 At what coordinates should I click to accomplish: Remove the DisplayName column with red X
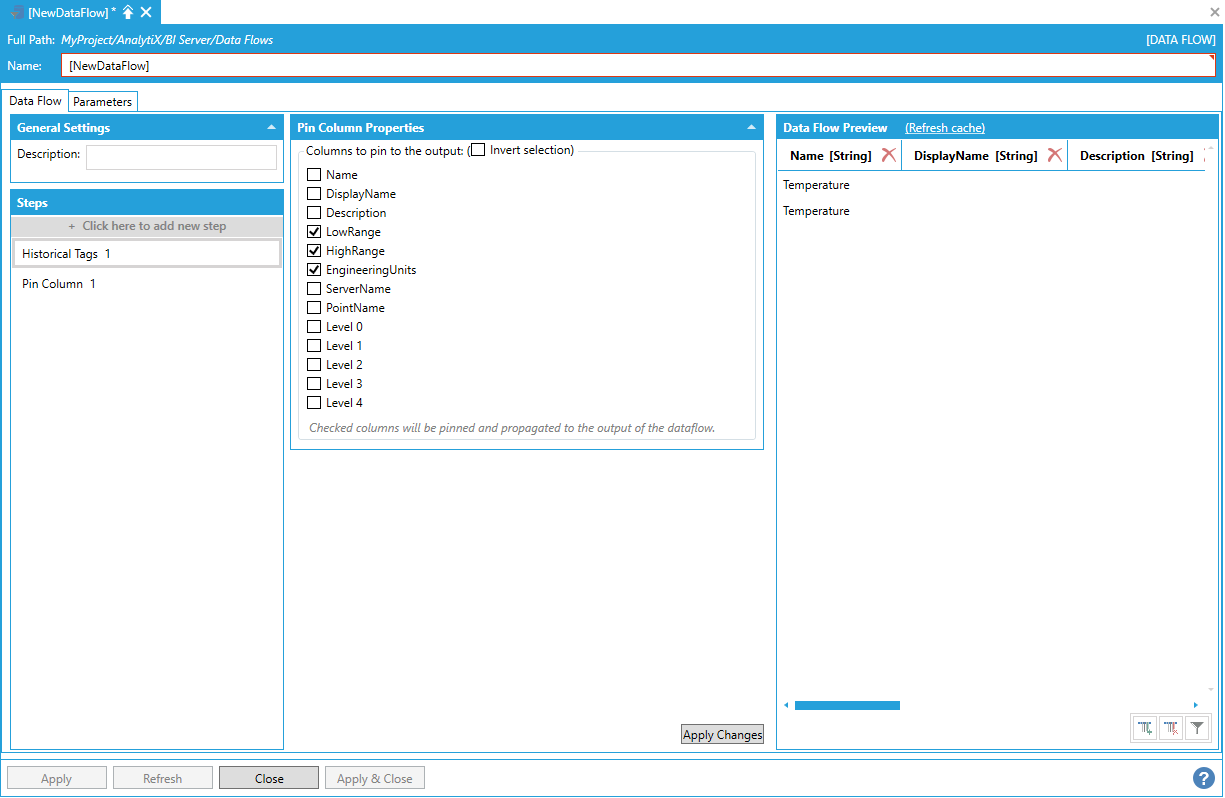(1054, 155)
